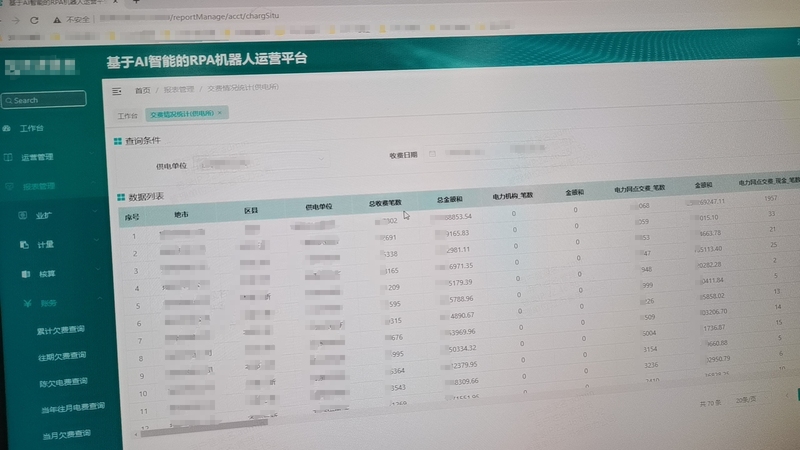Image resolution: width=800 pixels, height=450 pixels.
Task: Click the 序号 column header
Action: pyautogui.click(x=132, y=217)
